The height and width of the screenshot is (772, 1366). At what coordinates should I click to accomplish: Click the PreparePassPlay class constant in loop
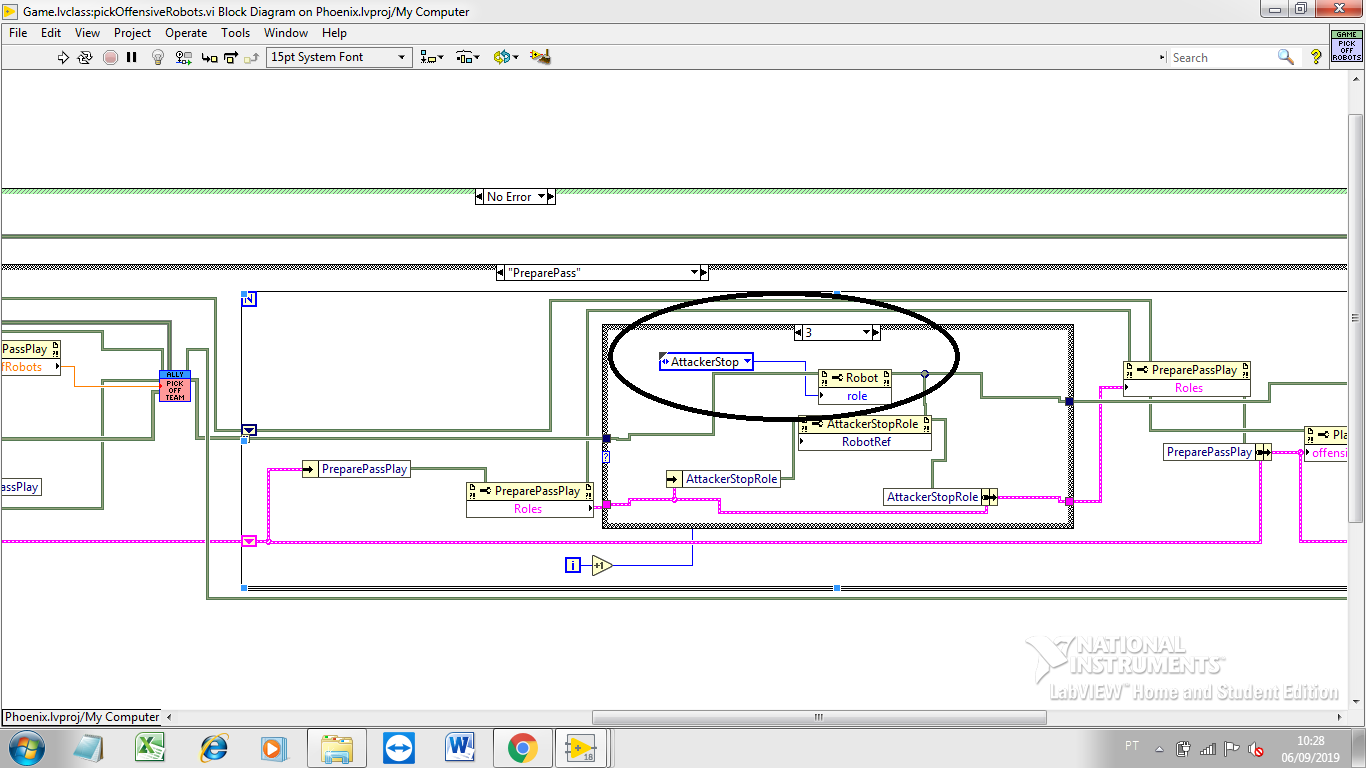tap(356, 469)
